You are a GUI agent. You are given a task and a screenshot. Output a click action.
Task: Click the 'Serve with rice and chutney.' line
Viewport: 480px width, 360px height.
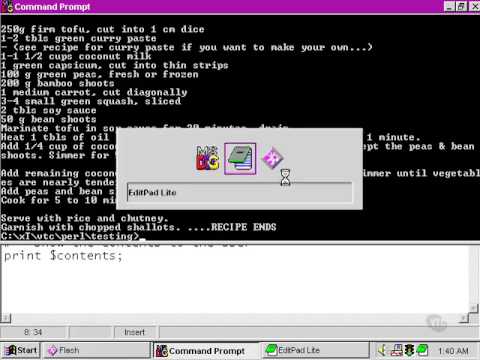point(85,218)
